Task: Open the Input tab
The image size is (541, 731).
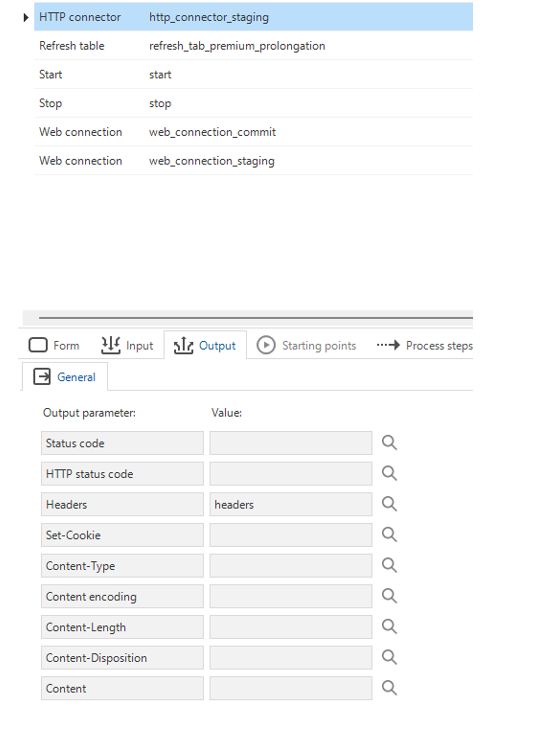Action: [x=127, y=345]
